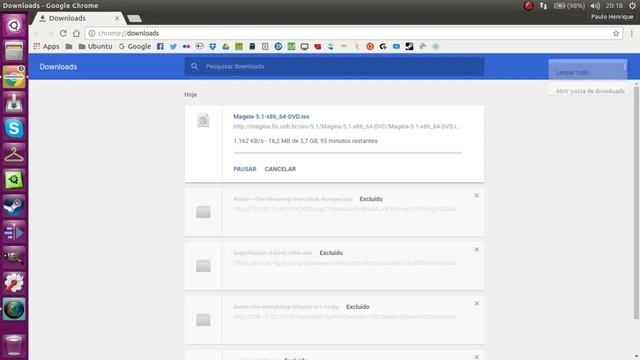Open the Mageia-5.1-x86_64-DVD.iso file link

(271, 117)
